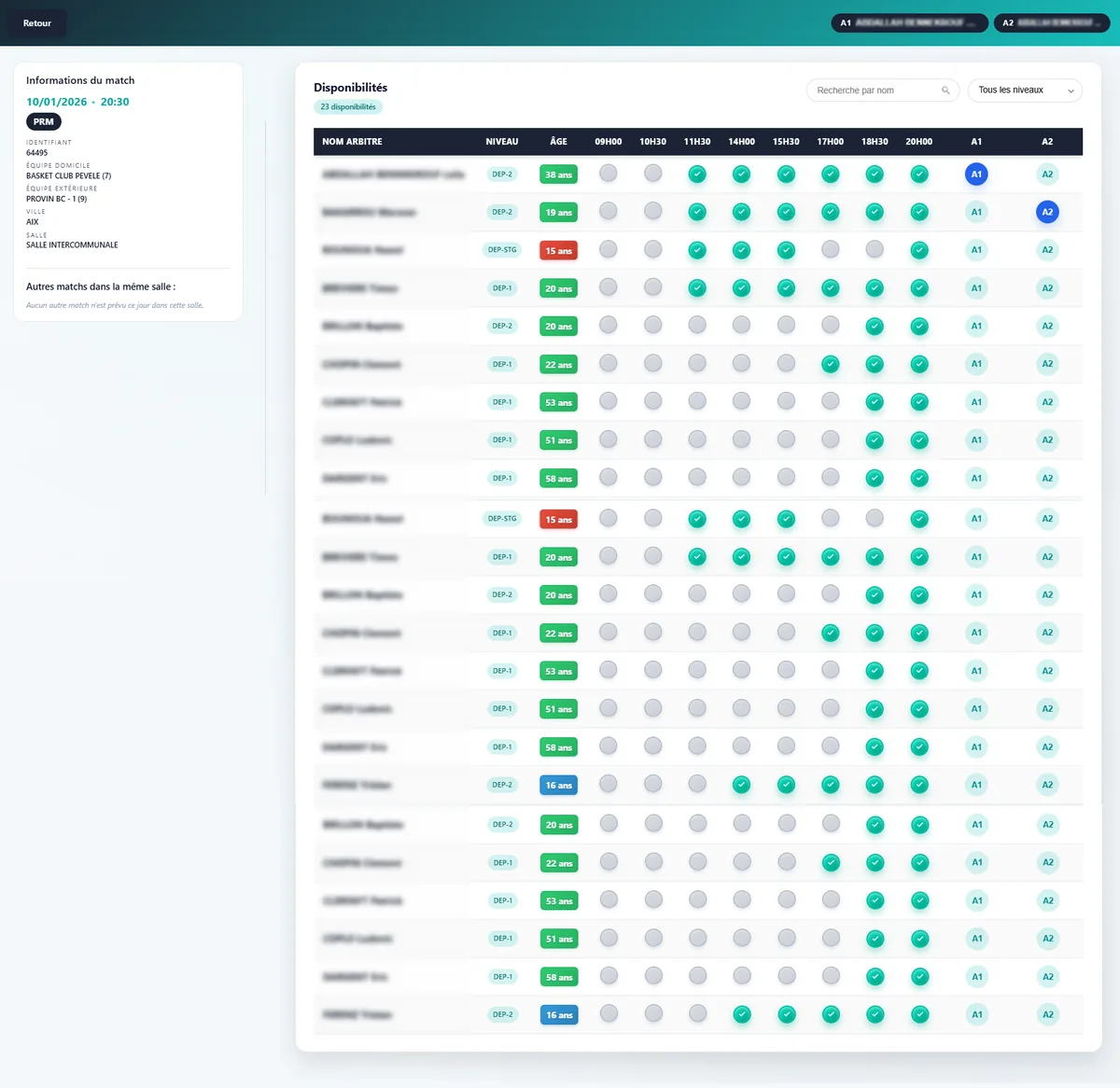Click the 17H00 availability check in the 38 ans row
This screenshot has width=1120, height=1088.
(830, 174)
